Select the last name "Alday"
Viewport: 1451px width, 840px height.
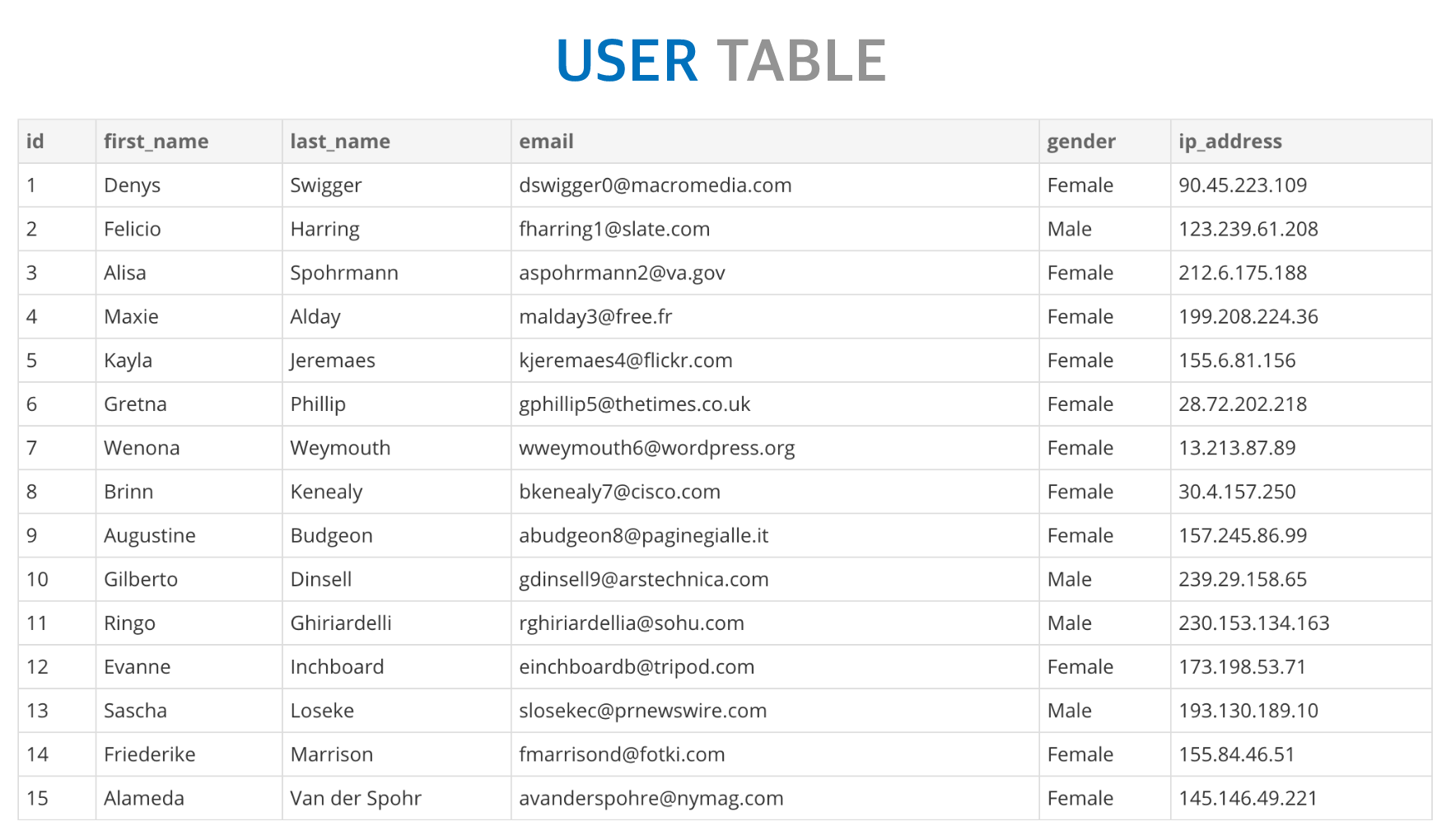pos(315,316)
